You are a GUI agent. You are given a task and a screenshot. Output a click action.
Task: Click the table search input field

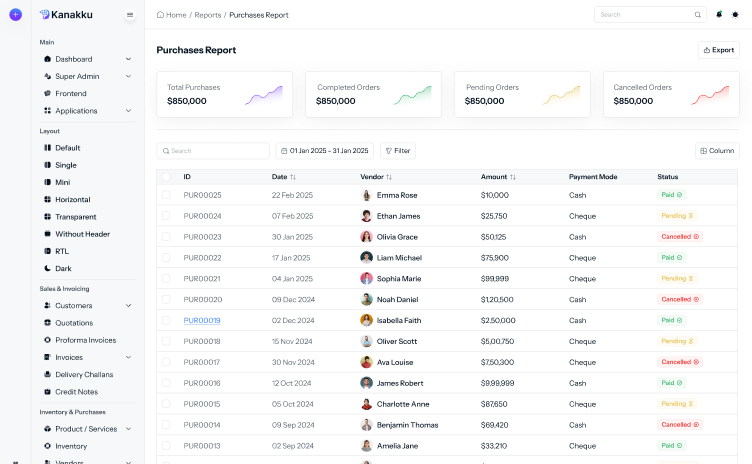[x=213, y=151]
